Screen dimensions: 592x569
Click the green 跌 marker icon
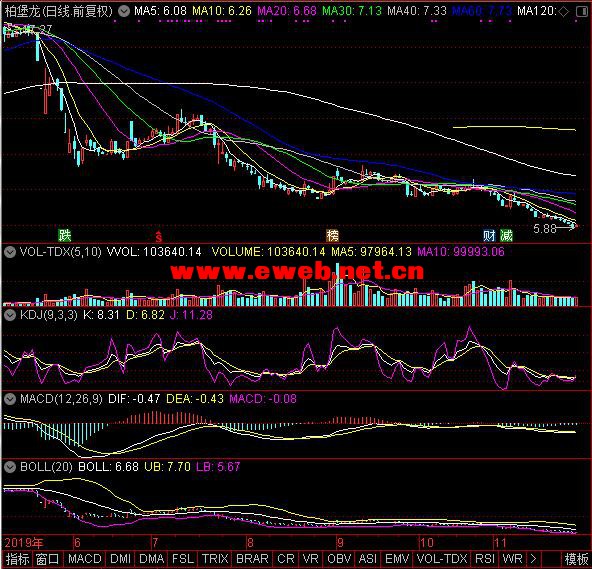coord(65,235)
